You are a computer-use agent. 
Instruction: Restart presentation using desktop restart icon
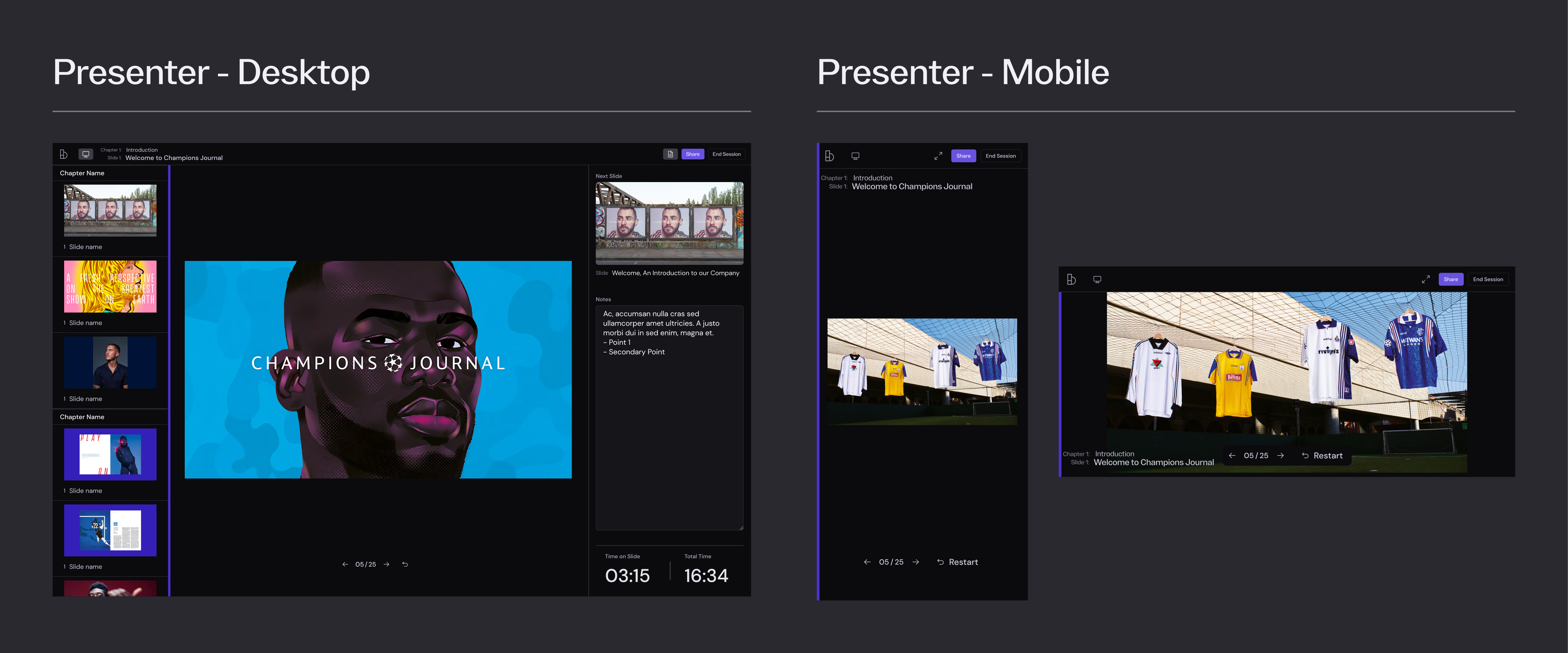click(405, 564)
